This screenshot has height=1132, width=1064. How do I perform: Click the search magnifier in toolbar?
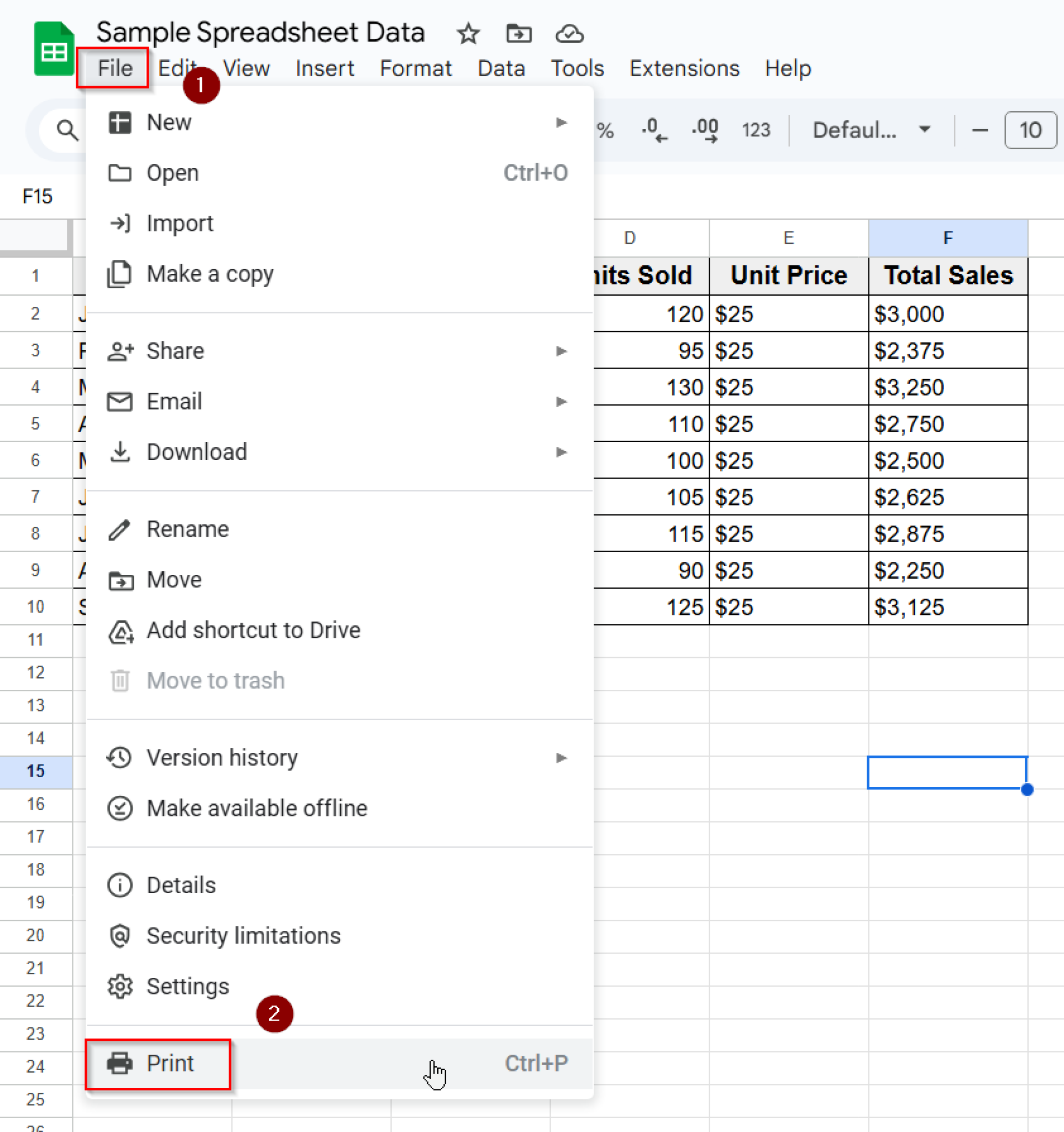[67, 130]
